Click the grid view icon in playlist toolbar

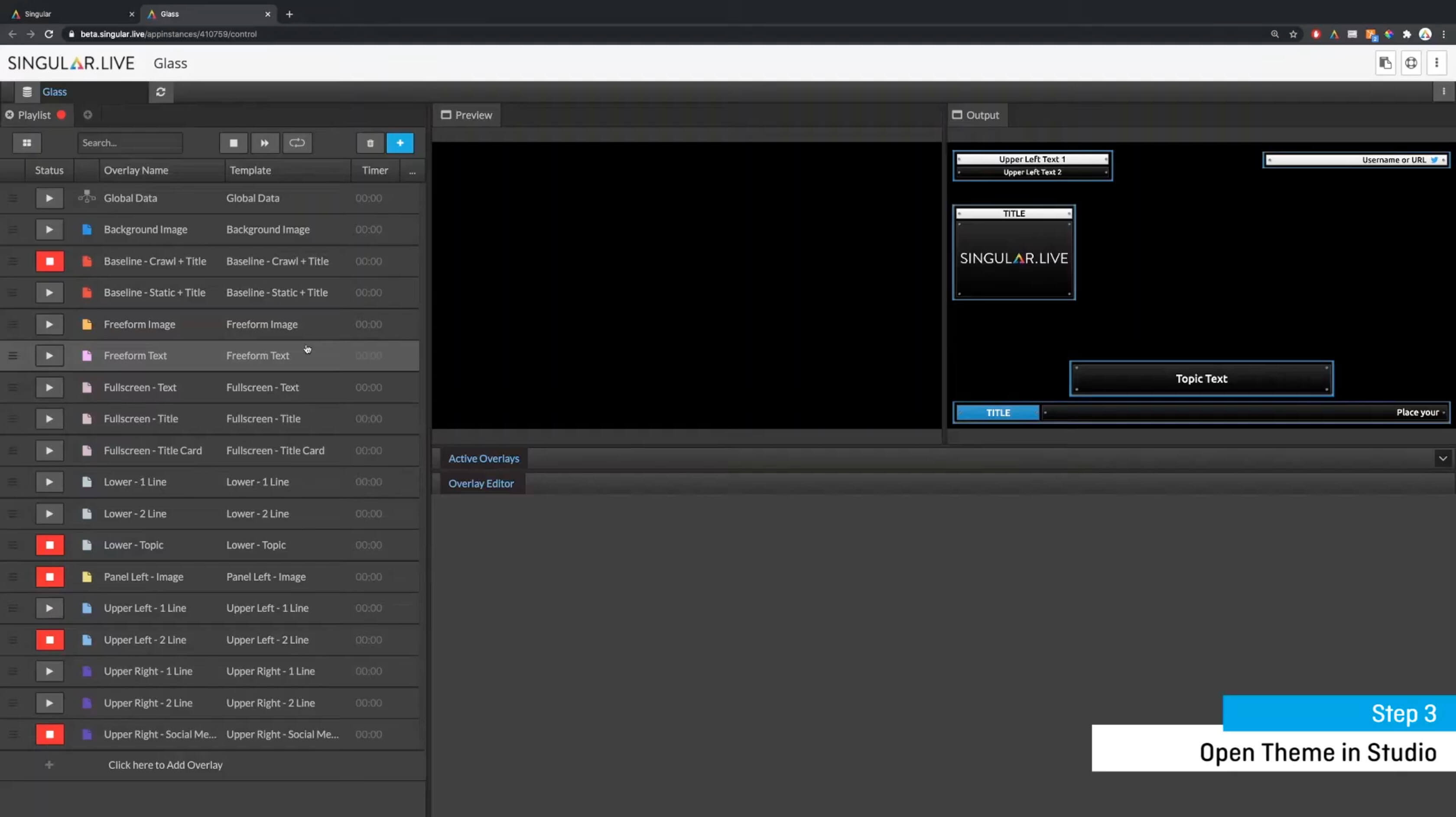click(26, 143)
